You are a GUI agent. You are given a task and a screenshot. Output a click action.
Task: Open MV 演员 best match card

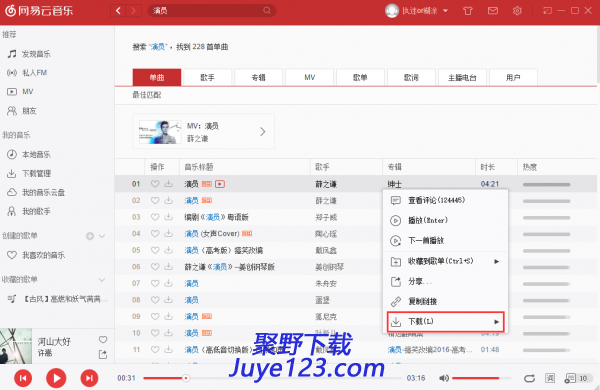[204, 131]
